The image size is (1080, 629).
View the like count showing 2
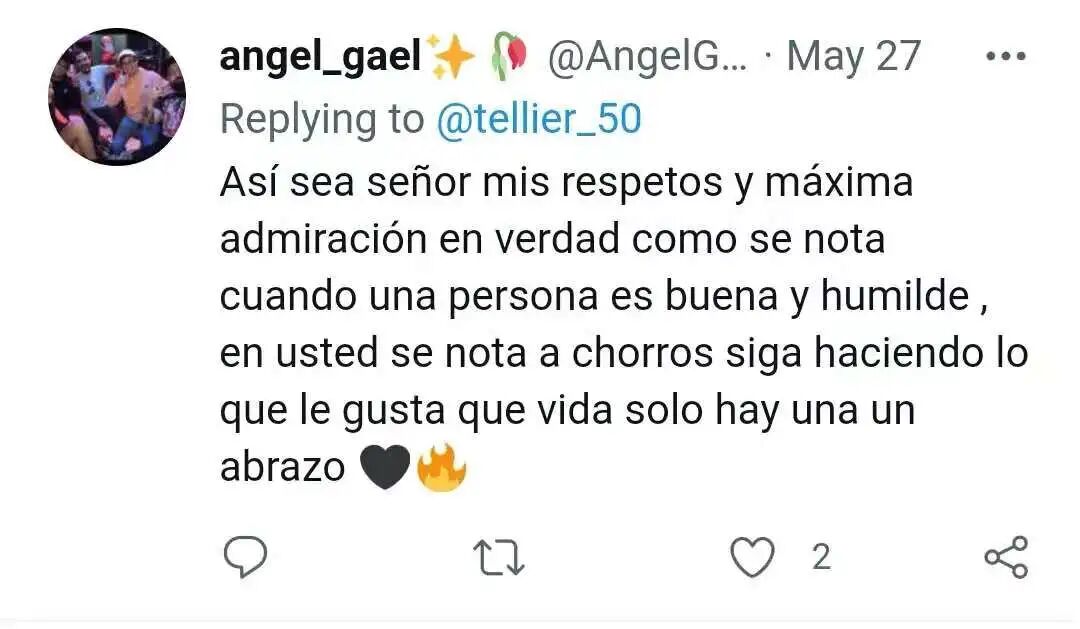point(821,557)
